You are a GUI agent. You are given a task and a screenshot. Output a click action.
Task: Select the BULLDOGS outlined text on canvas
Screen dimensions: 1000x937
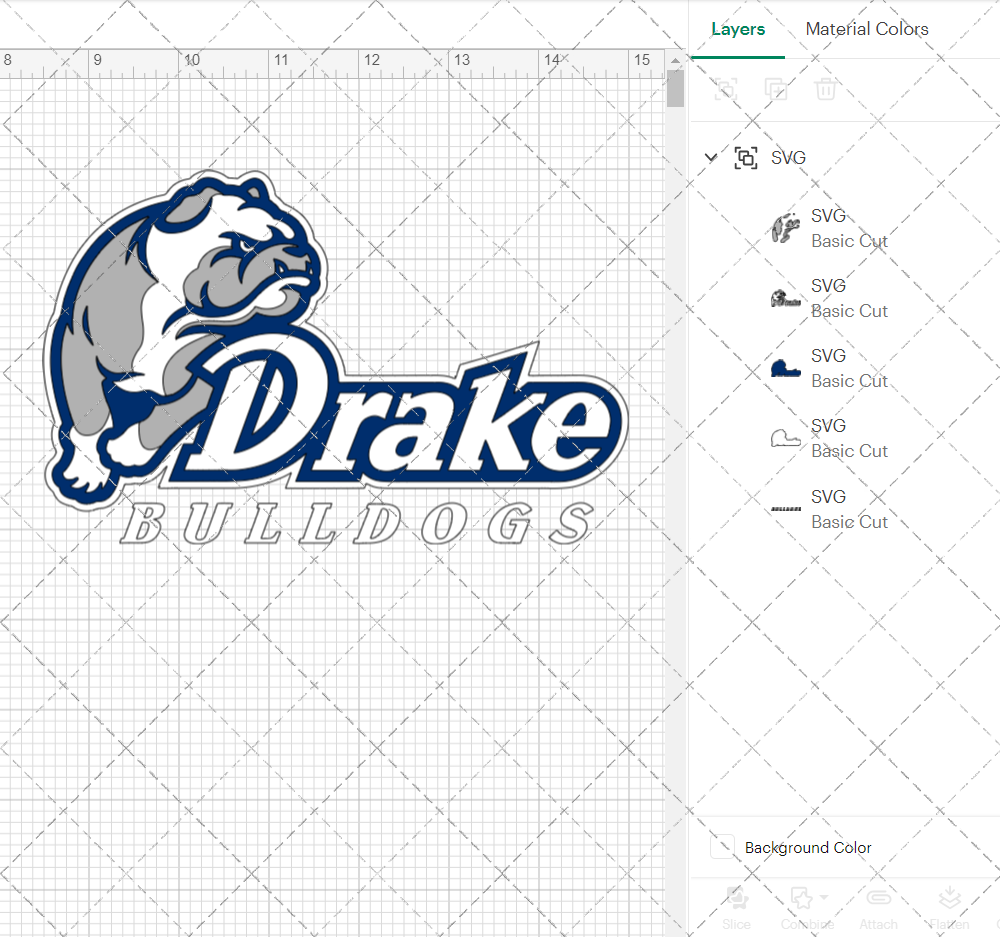pyautogui.click(x=357, y=523)
